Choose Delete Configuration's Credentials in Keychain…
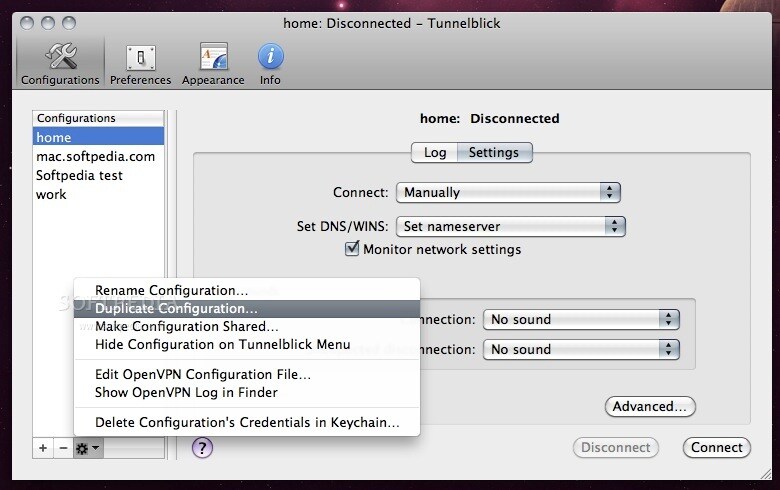The width and height of the screenshot is (780, 490). 247,422
